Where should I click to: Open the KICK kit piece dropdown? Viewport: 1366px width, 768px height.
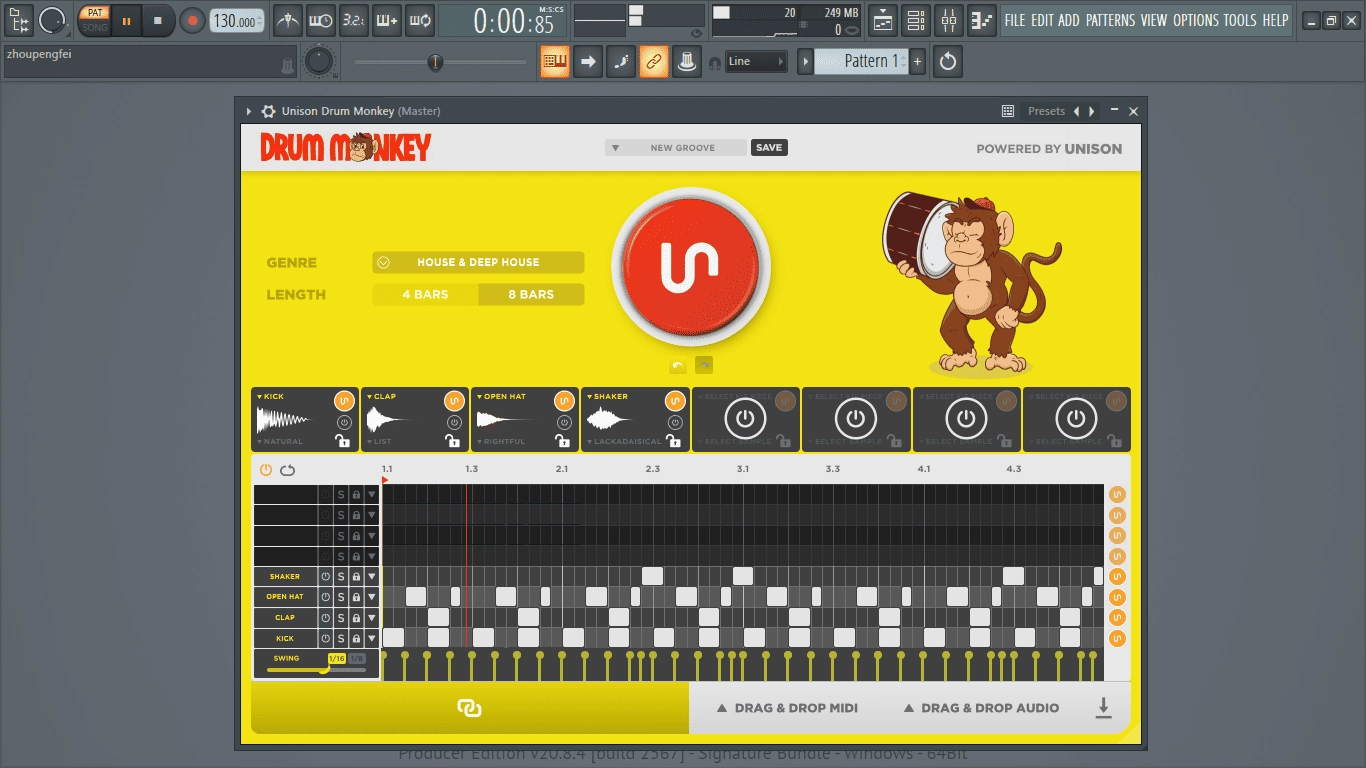click(x=271, y=397)
